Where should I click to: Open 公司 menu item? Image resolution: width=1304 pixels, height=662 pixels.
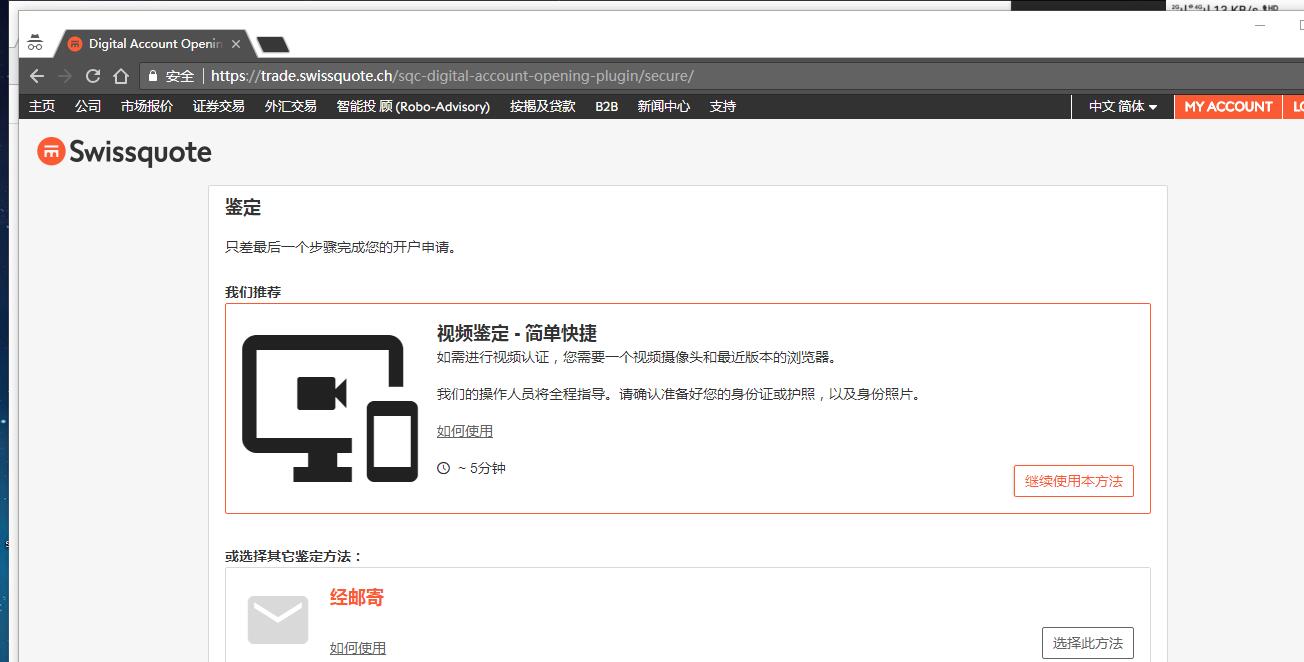(x=88, y=106)
